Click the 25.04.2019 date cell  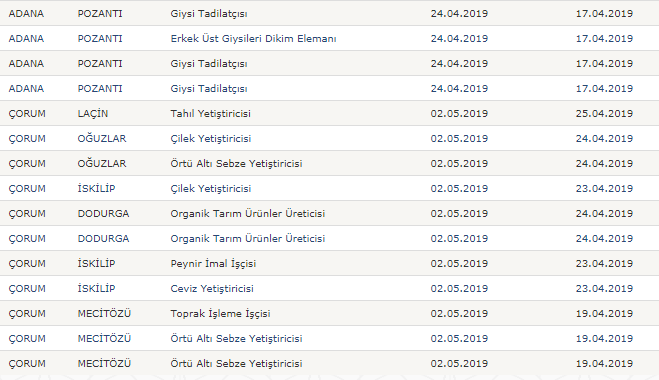coord(604,113)
